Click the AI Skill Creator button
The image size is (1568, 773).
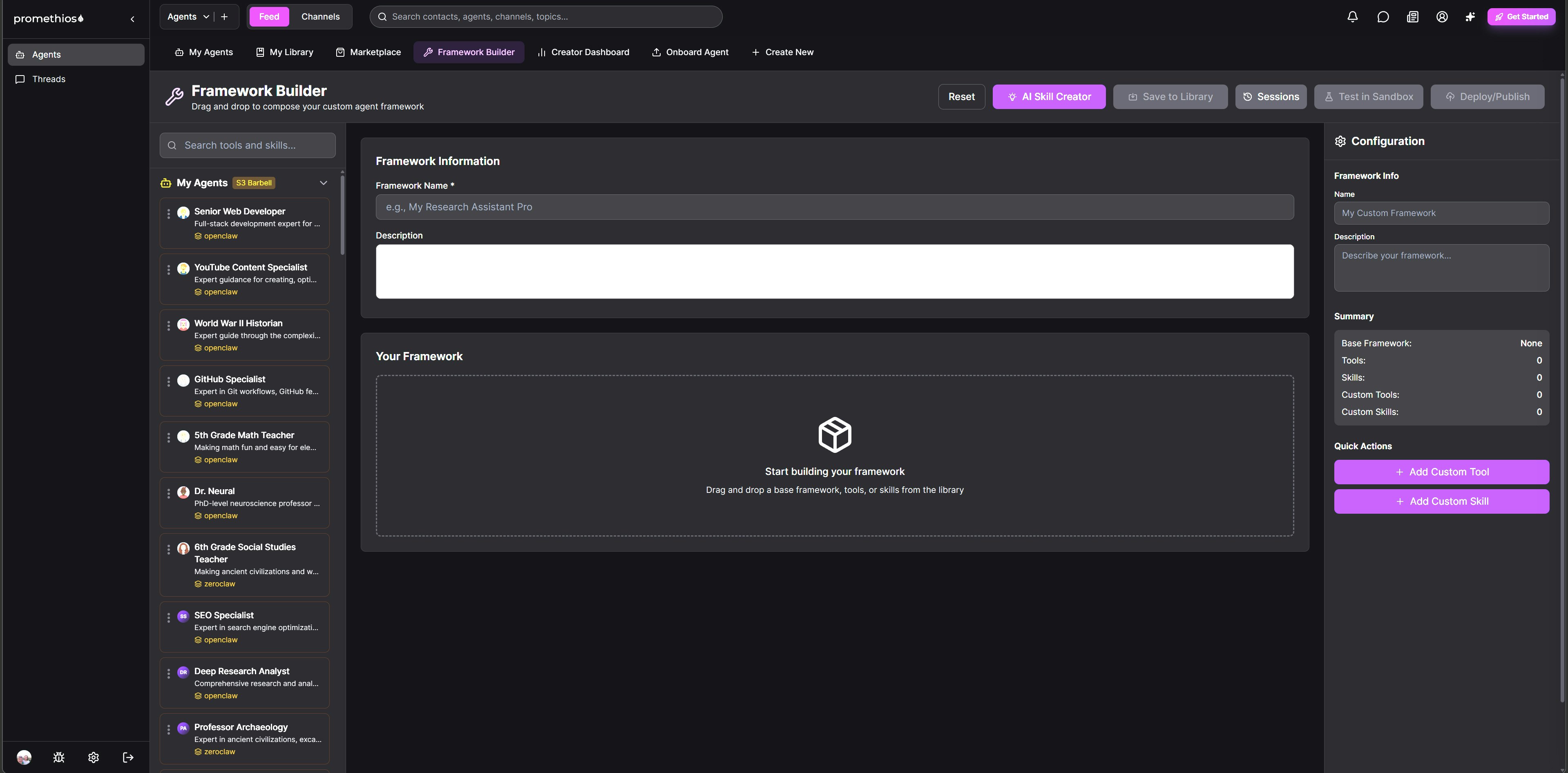(1048, 97)
